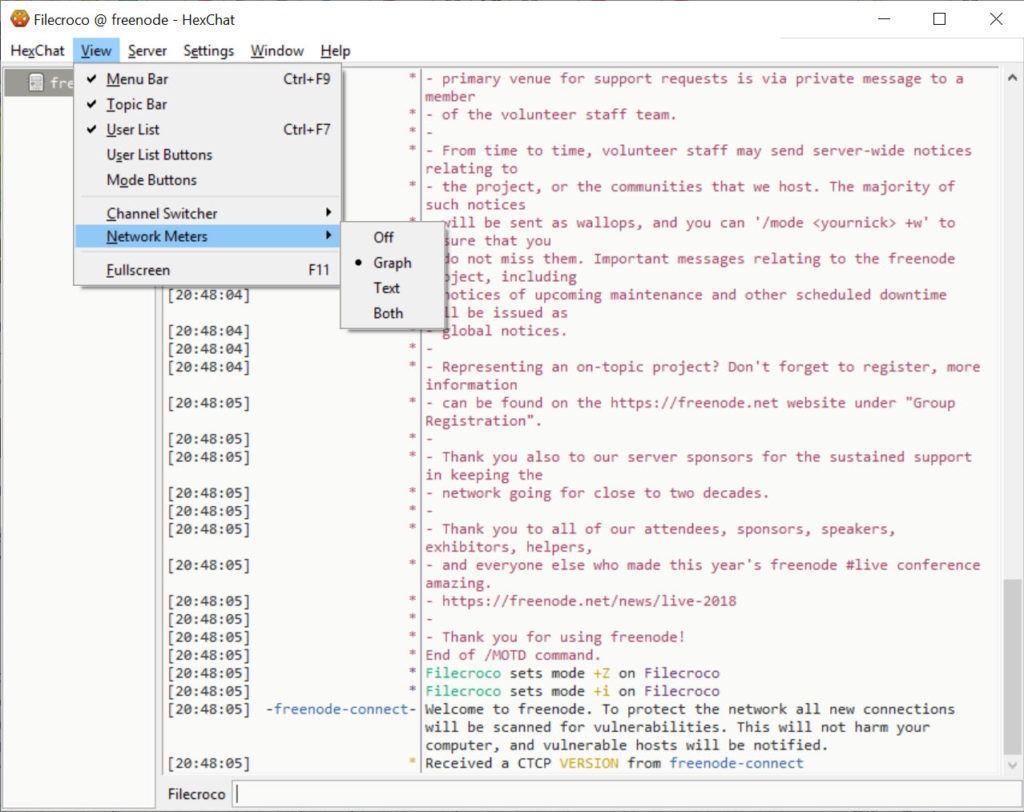Screen dimensions: 1024x812
Task: Enable User List Buttons
Action: 208,155
